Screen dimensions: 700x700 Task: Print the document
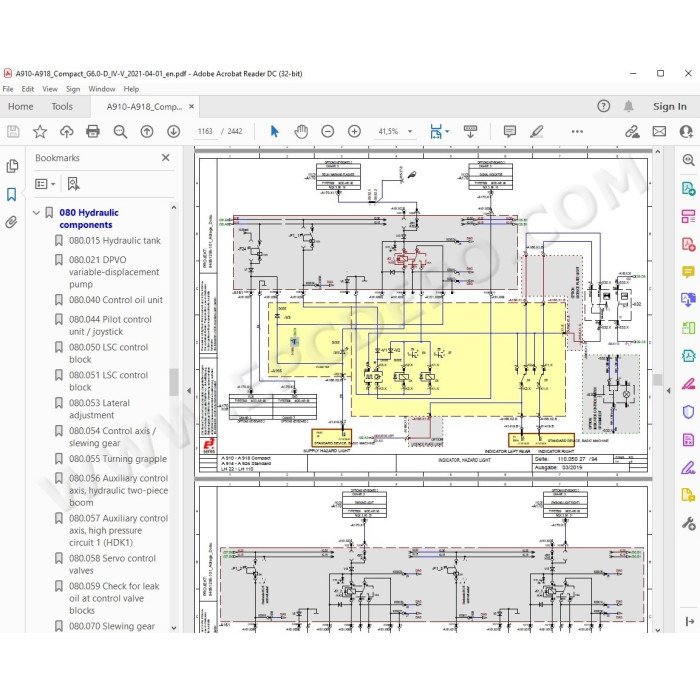coord(93,131)
